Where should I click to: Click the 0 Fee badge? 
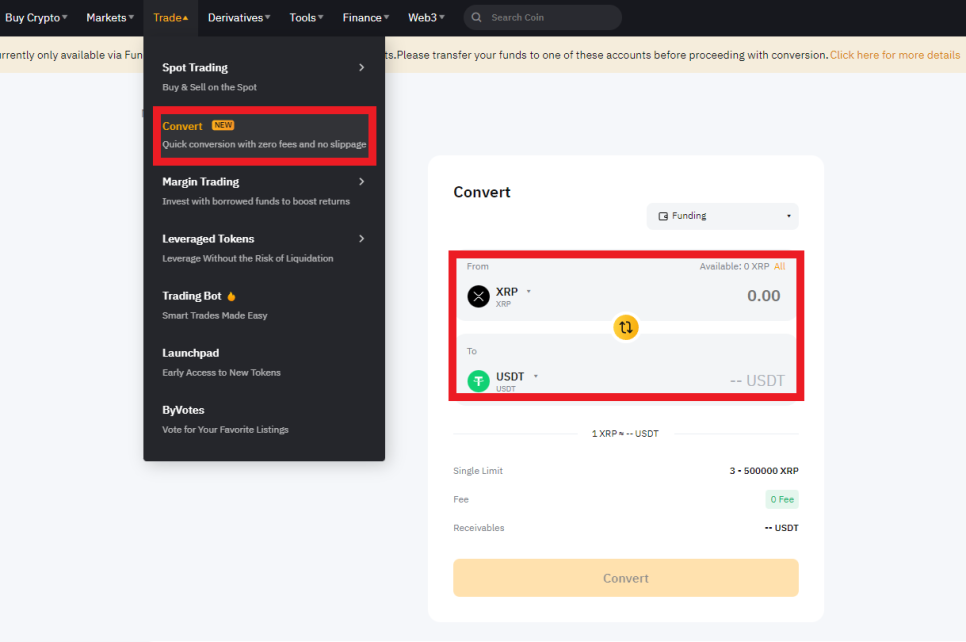click(782, 499)
